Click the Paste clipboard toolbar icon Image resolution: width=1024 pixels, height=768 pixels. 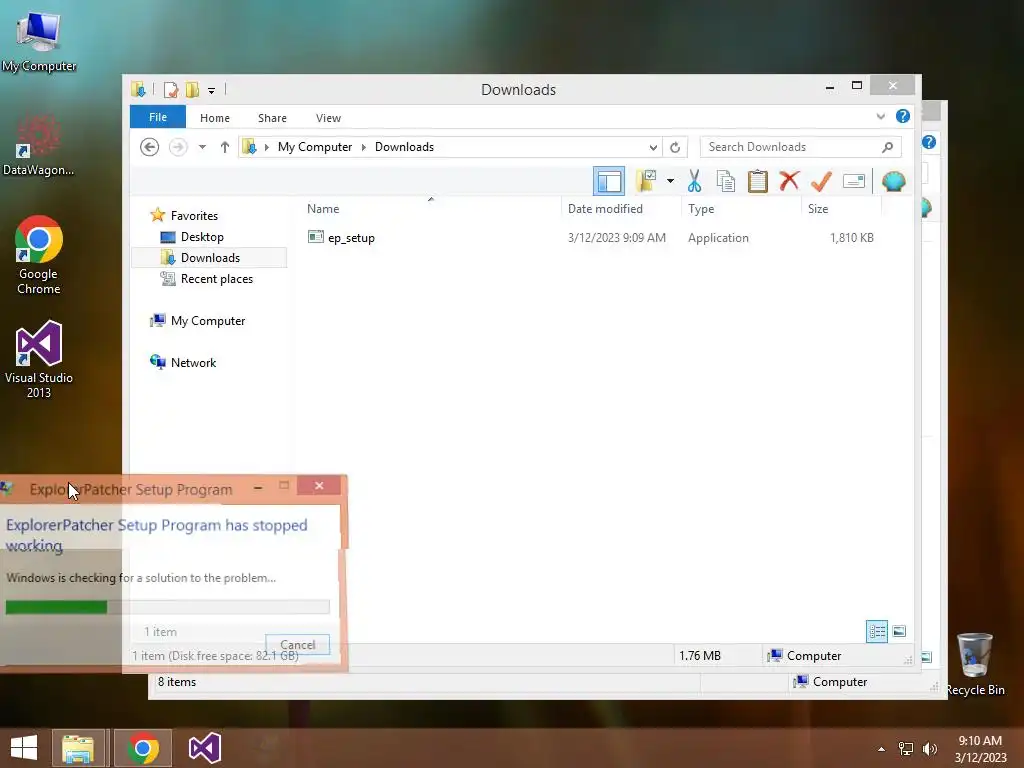(758, 181)
